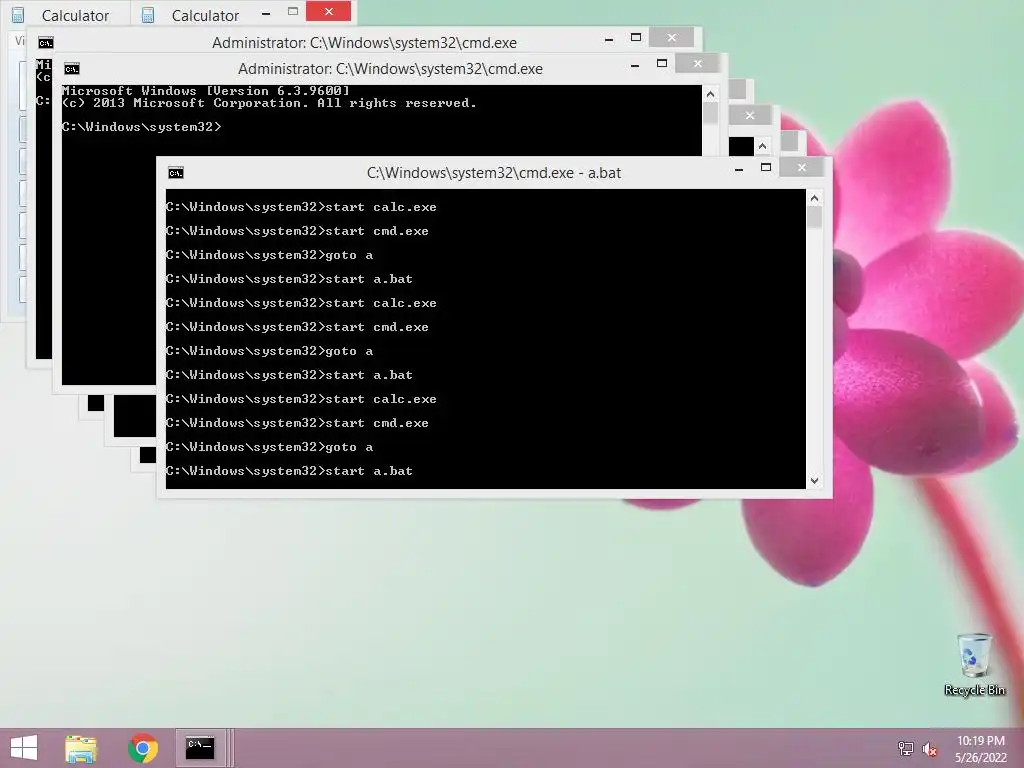Maximize the rearmost Administrator cmd window
Screen dimensions: 1024x768
click(x=635, y=38)
